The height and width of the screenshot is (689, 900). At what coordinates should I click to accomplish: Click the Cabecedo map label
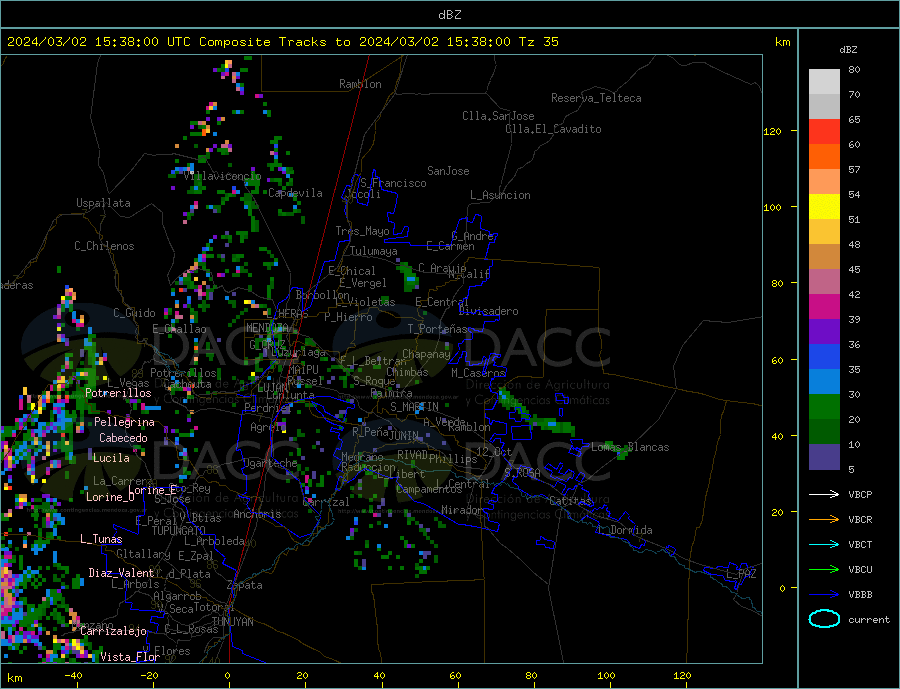pos(123,438)
